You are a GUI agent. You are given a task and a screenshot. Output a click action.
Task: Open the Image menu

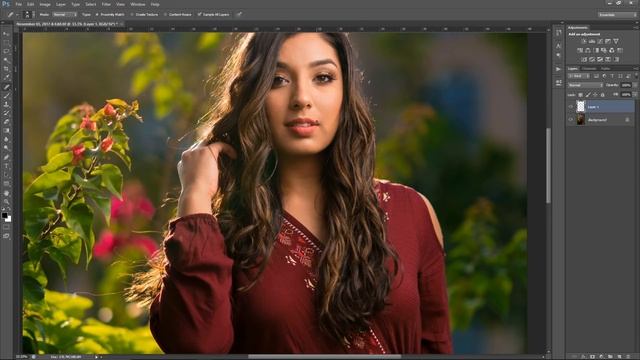(x=45, y=4)
